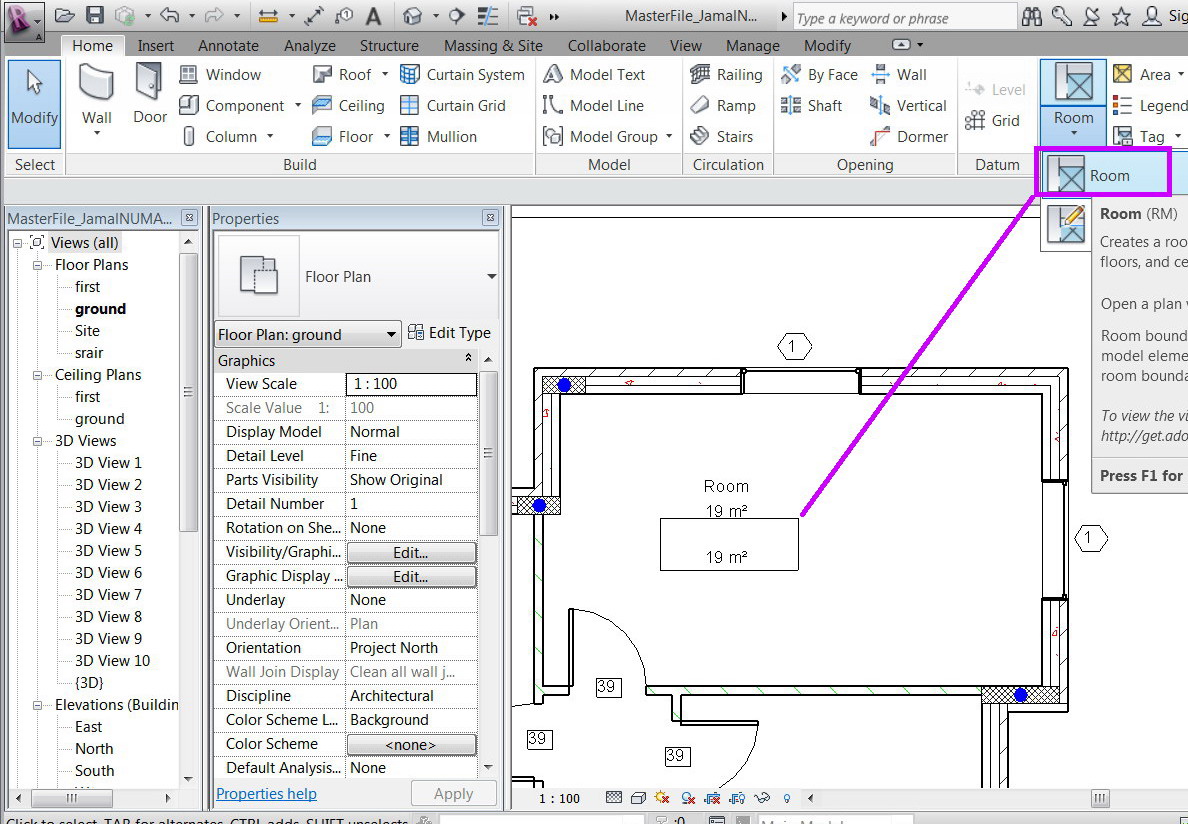Open the Default 3D View from quick access toolbar
1188x824 pixels.
tap(413, 16)
